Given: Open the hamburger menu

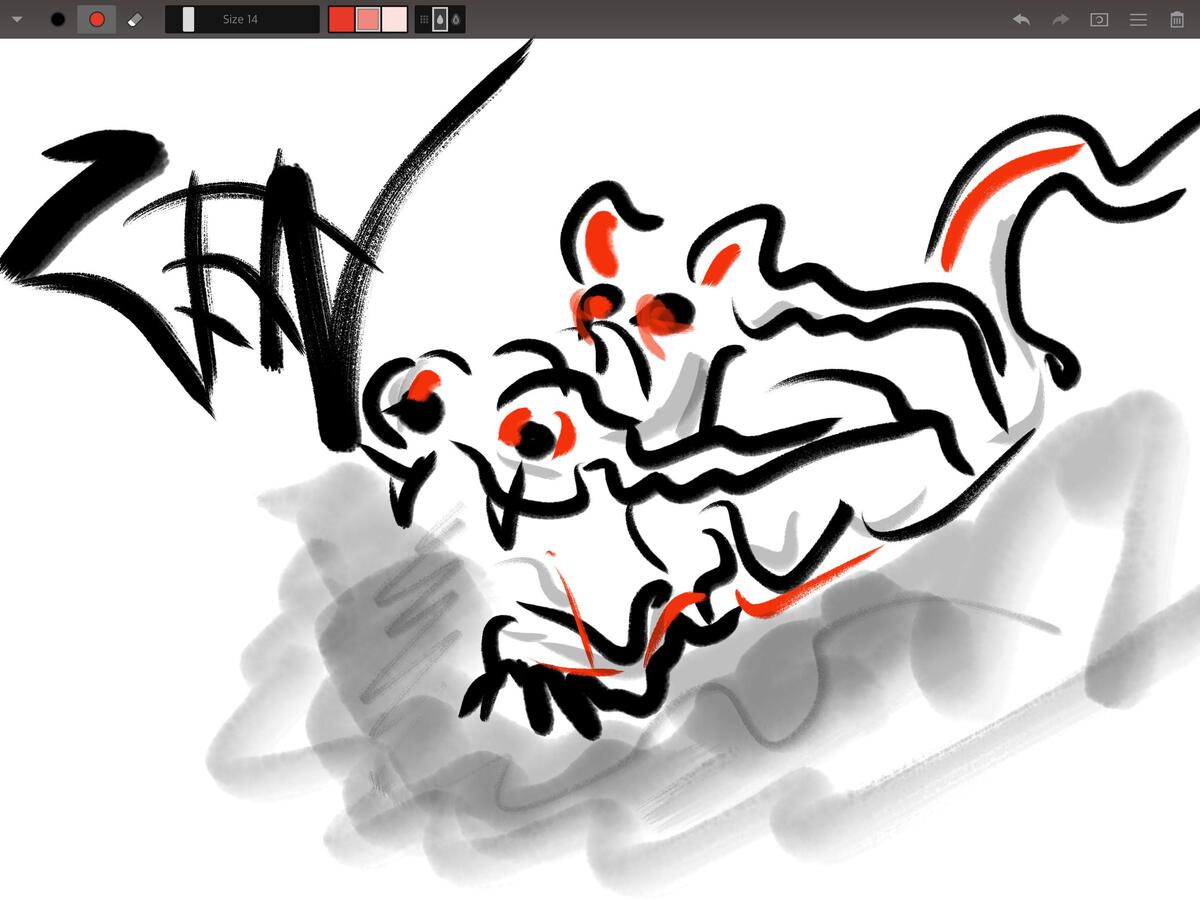Looking at the screenshot, I should pyautogui.click(x=1138, y=19).
